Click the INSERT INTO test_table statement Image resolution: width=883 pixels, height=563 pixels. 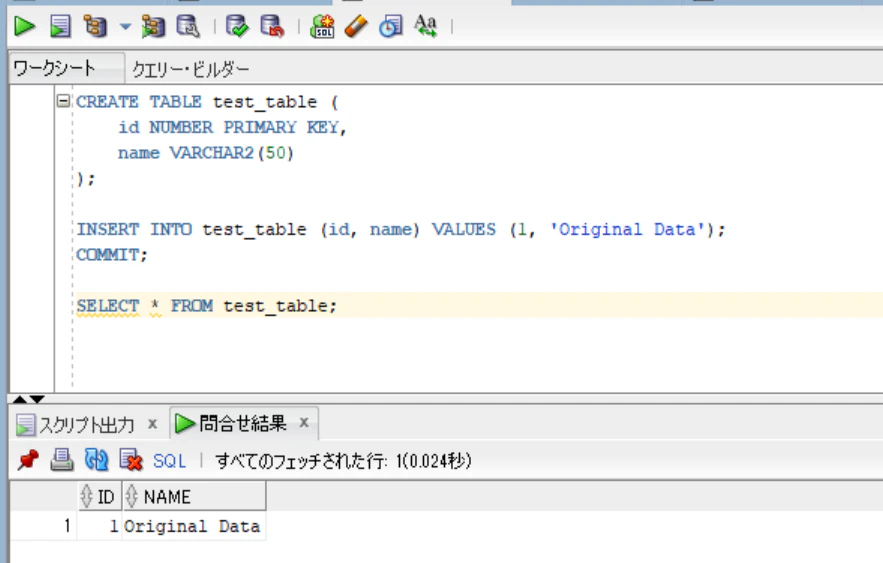pos(401,230)
